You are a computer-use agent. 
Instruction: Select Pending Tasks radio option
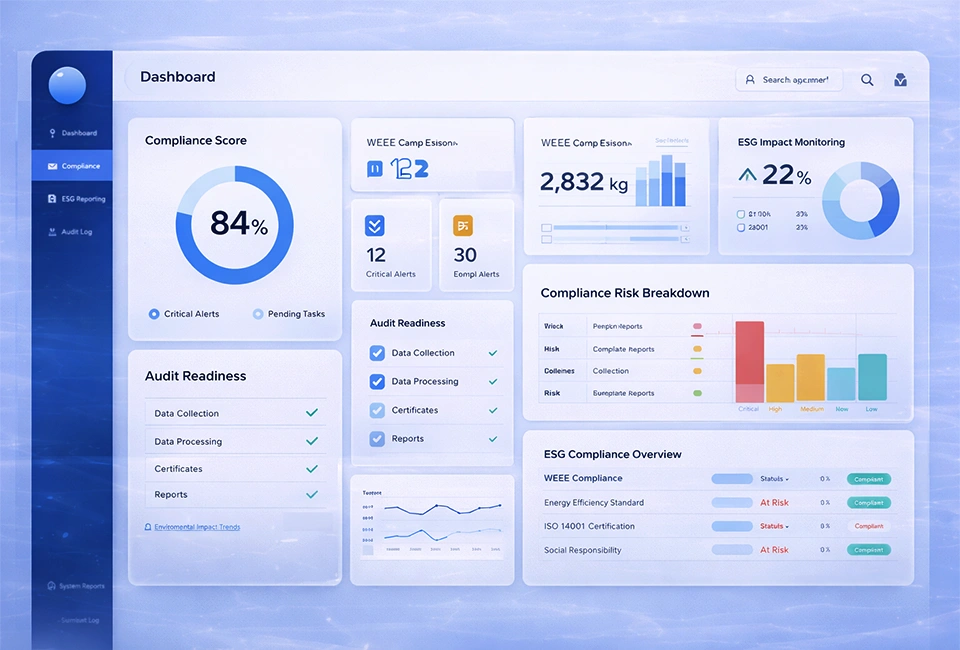(x=258, y=314)
